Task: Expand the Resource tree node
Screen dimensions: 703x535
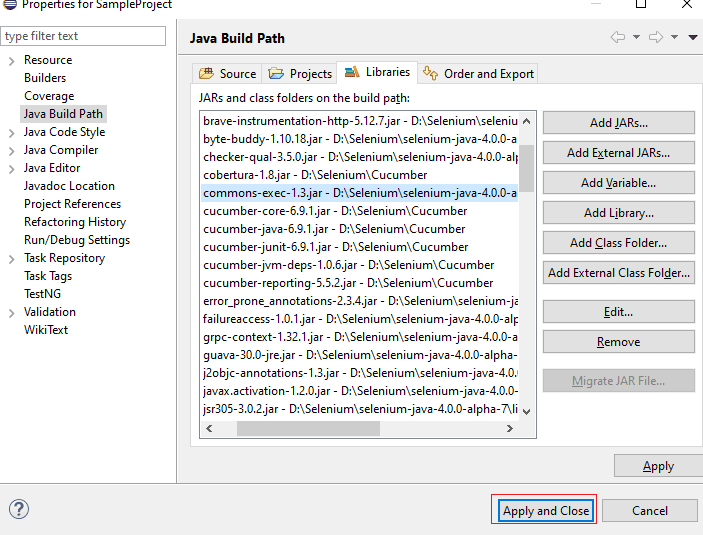Action: (11, 60)
